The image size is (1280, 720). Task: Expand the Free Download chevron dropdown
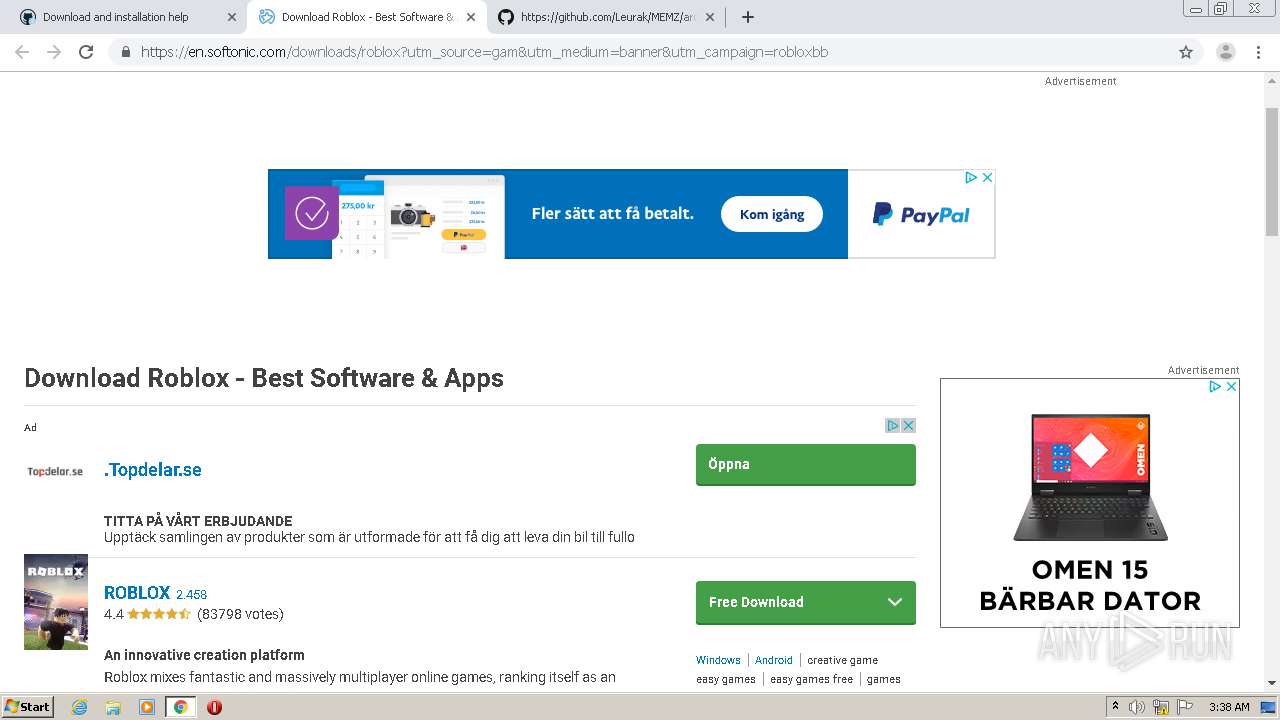(895, 602)
